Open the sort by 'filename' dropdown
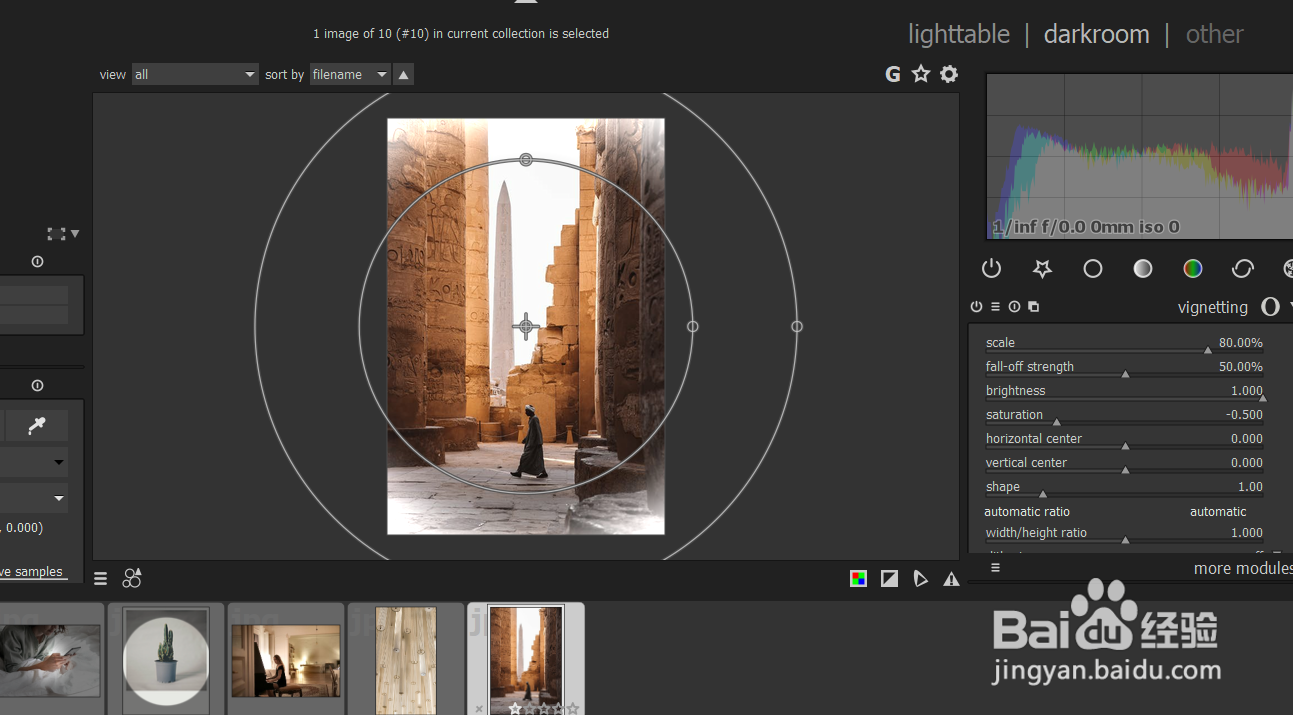This screenshot has height=715, width=1293. [350, 74]
